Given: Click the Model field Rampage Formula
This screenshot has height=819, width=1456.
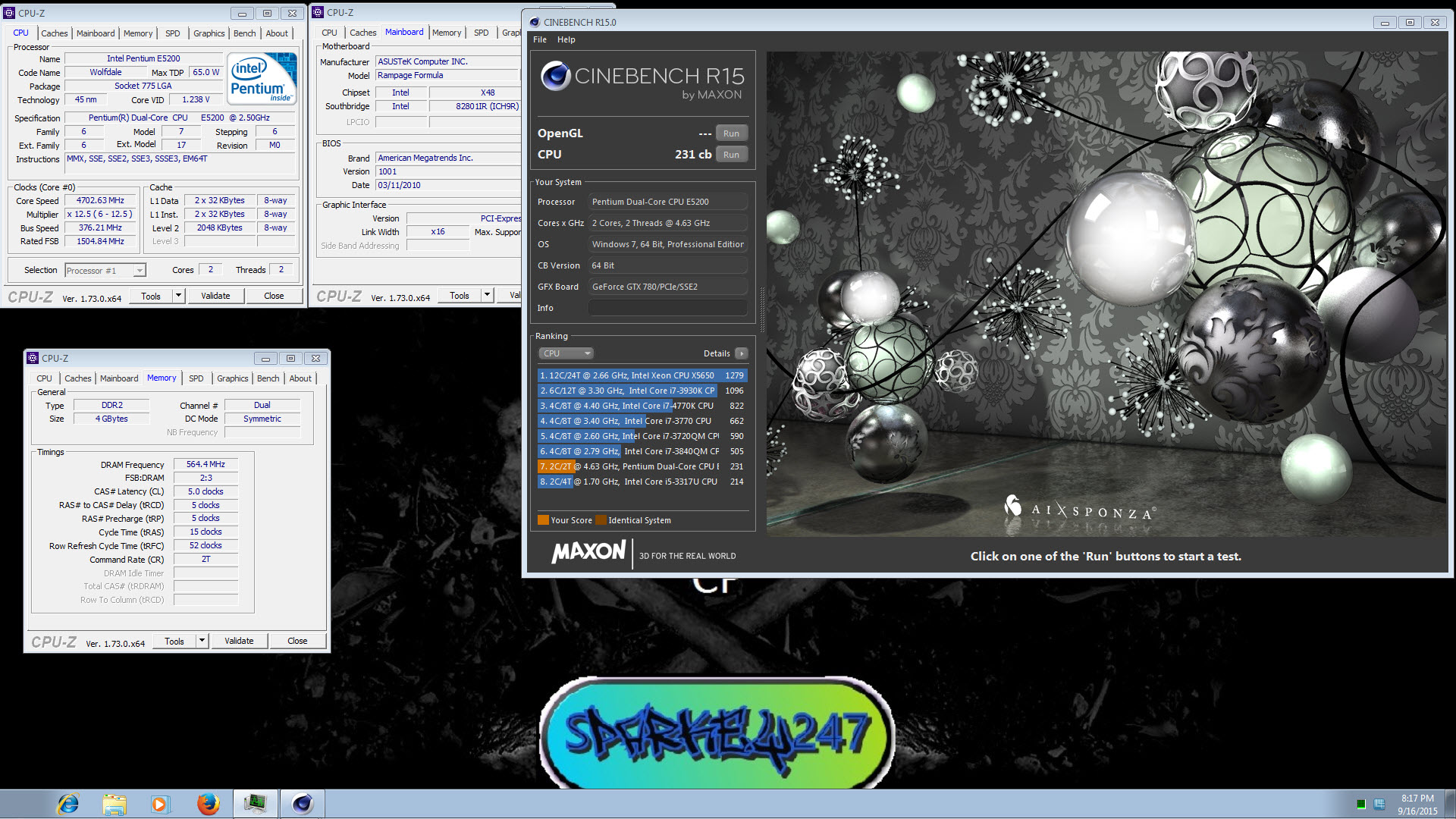Looking at the screenshot, I should pos(447,75).
